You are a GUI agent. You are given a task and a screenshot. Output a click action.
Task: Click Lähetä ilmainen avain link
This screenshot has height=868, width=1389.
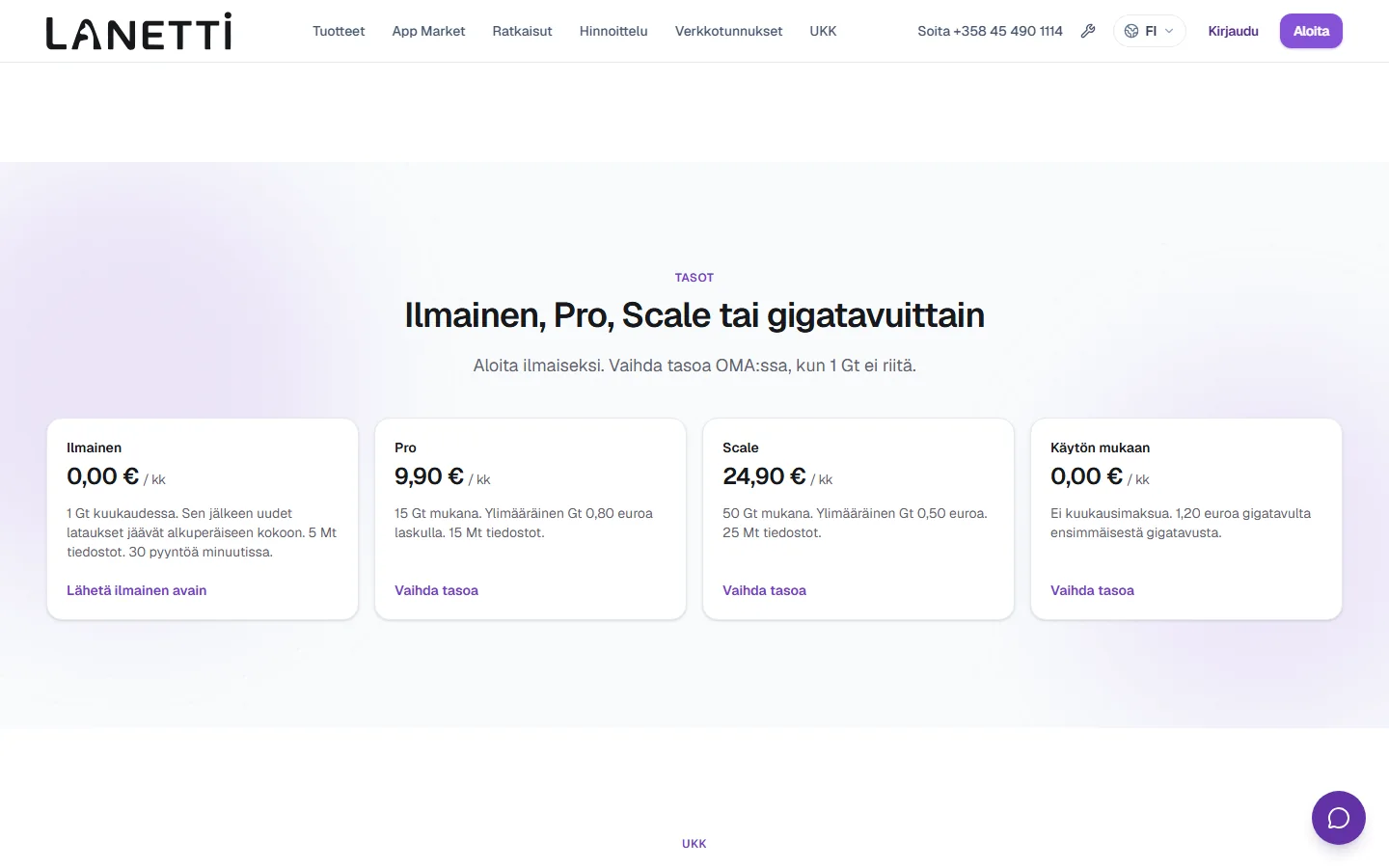[x=137, y=590]
